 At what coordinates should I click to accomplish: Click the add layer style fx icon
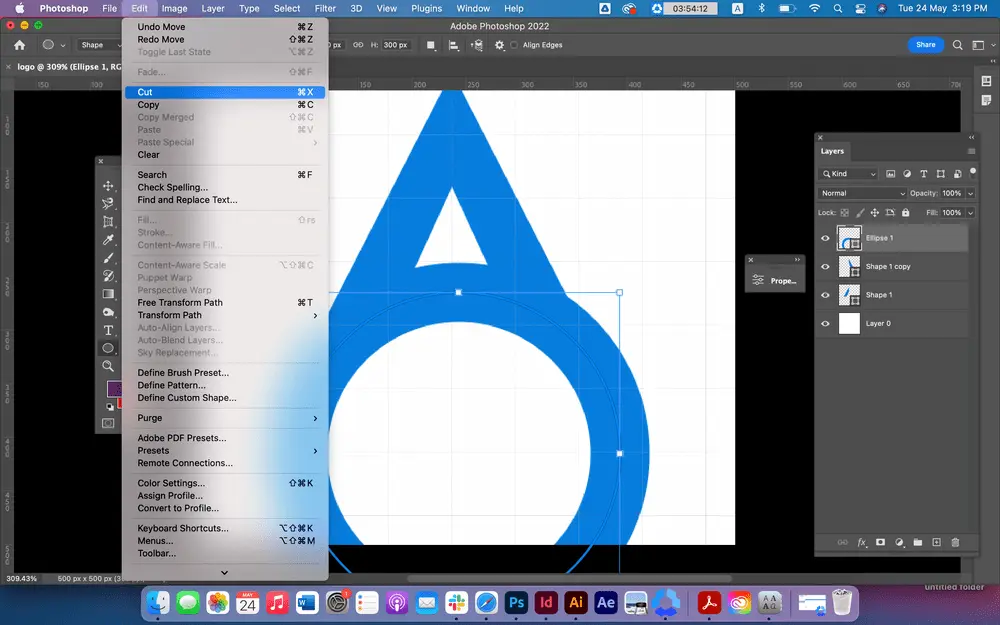(x=861, y=542)
